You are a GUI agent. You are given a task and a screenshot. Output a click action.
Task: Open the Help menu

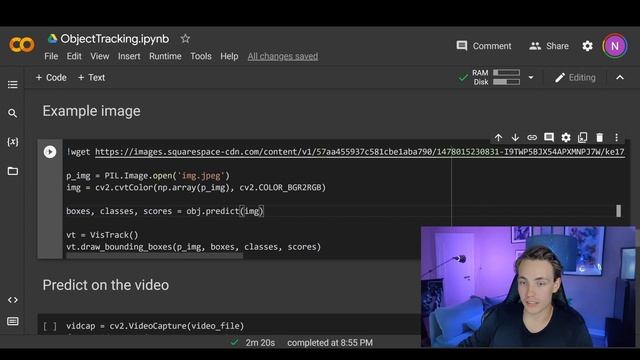point(229,56)
